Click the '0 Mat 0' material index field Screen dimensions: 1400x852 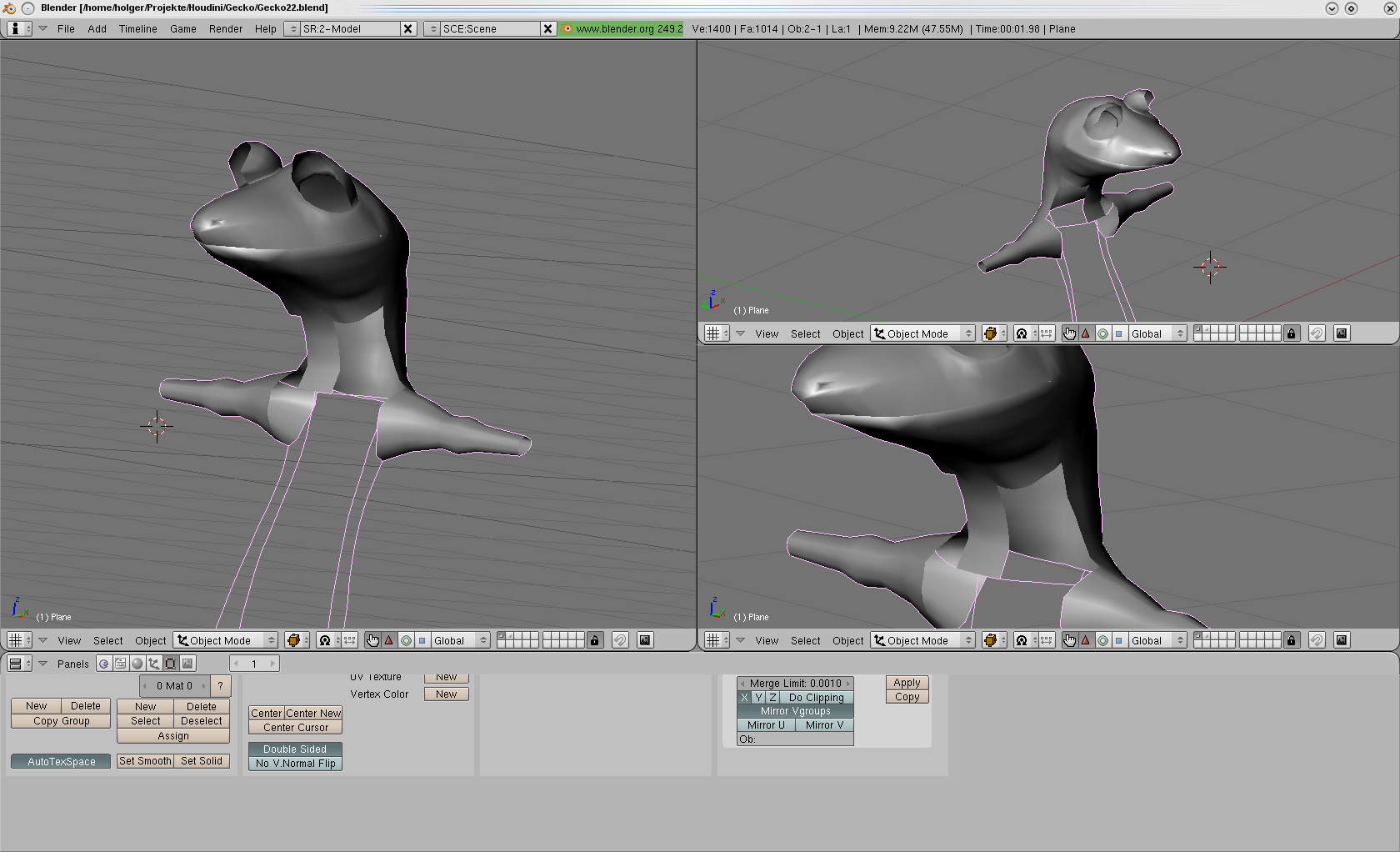[174, 686]
